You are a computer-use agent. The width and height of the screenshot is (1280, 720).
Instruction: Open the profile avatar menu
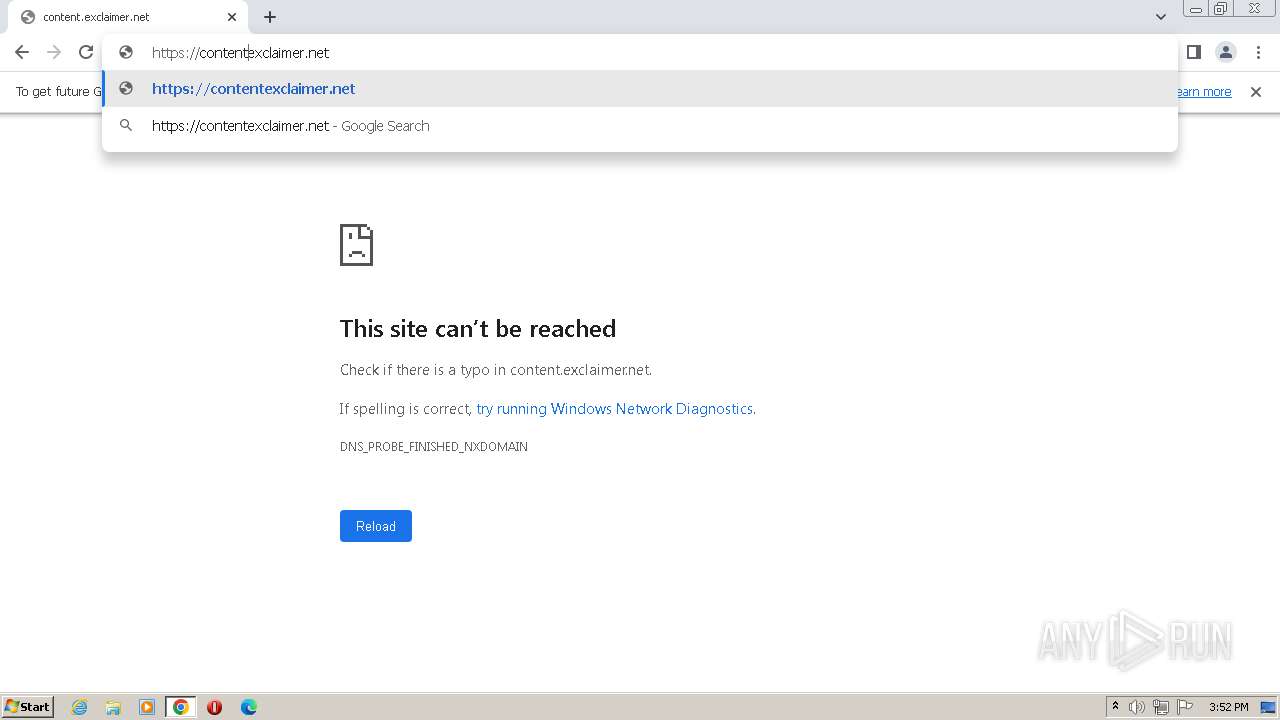1225,52
